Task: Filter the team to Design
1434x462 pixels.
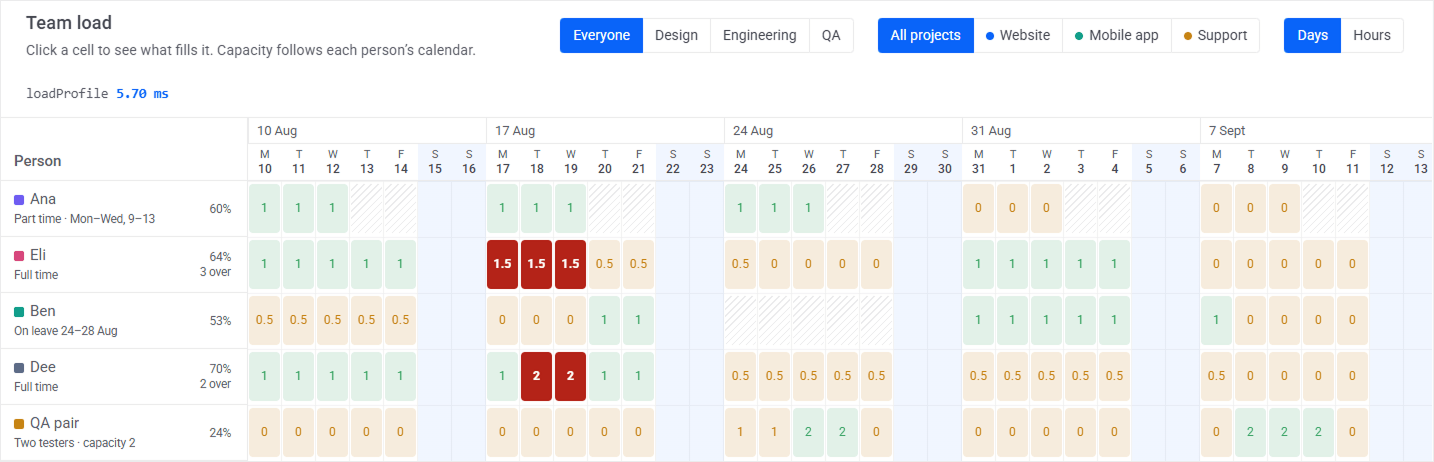Action: 676,35
